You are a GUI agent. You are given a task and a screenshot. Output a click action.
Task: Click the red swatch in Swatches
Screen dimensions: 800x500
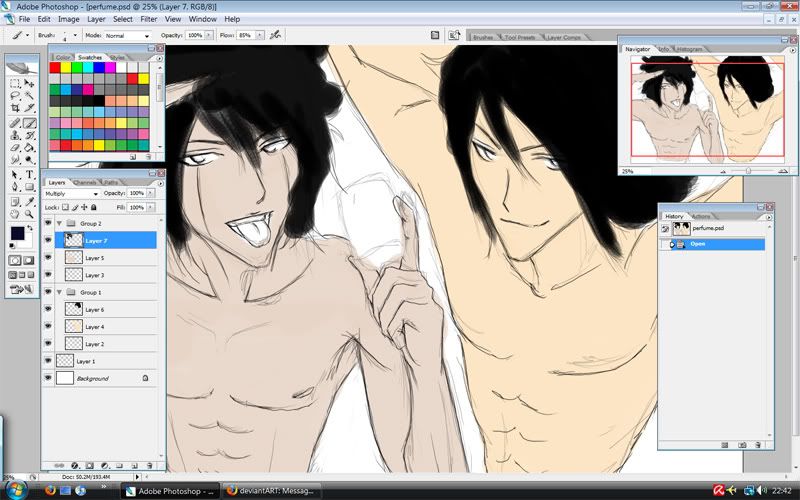[55, 67]
